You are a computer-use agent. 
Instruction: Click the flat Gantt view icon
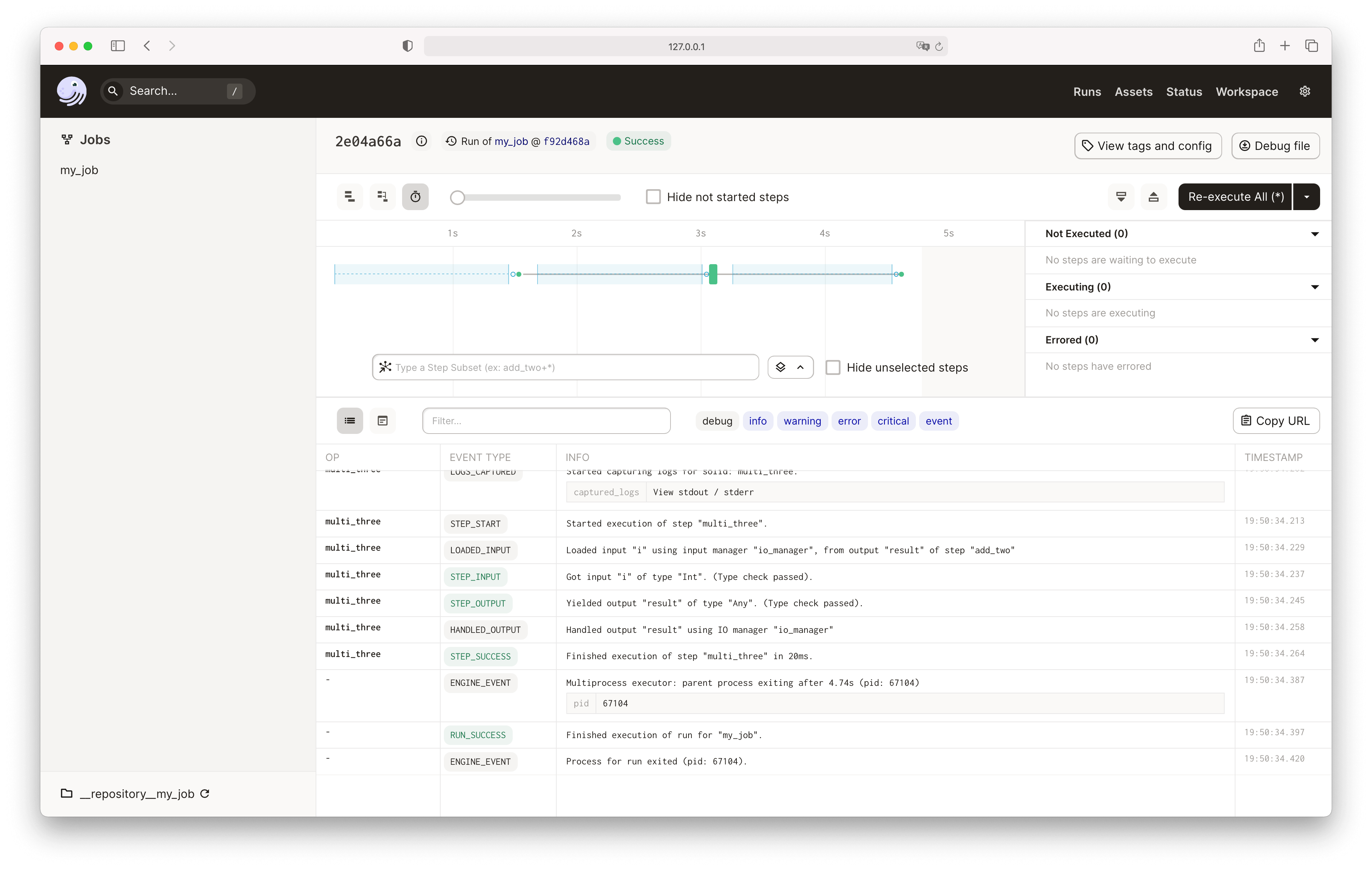point(350,197)
